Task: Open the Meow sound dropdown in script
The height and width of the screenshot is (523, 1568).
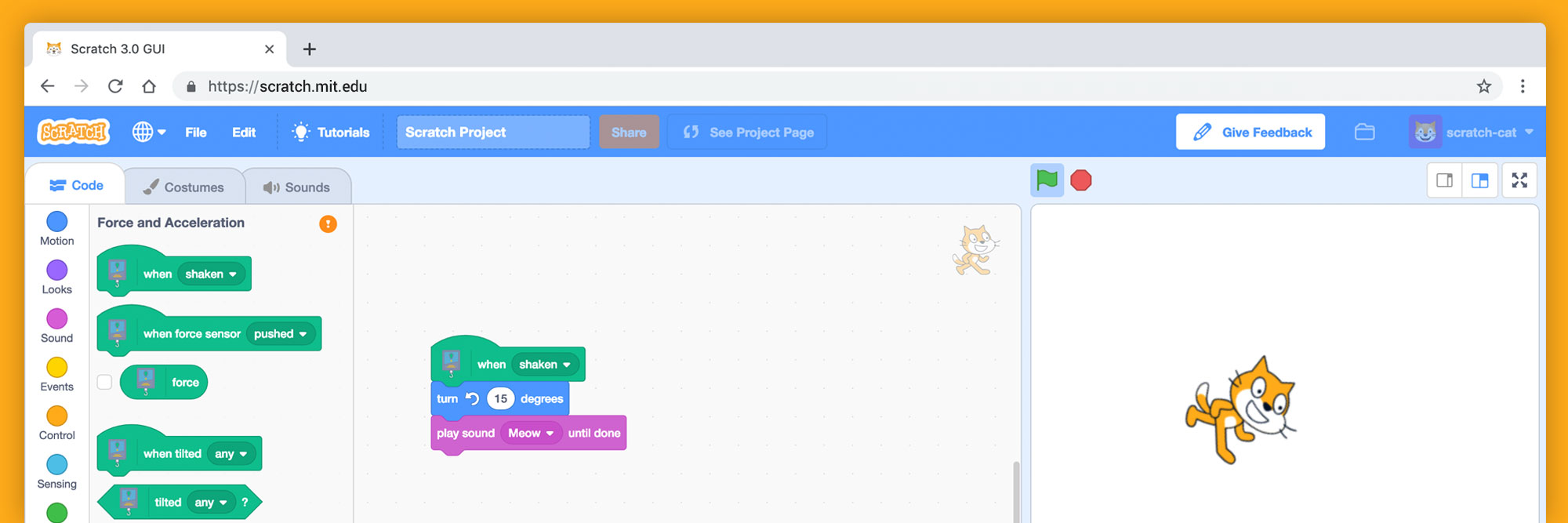Action: point(531,433)
